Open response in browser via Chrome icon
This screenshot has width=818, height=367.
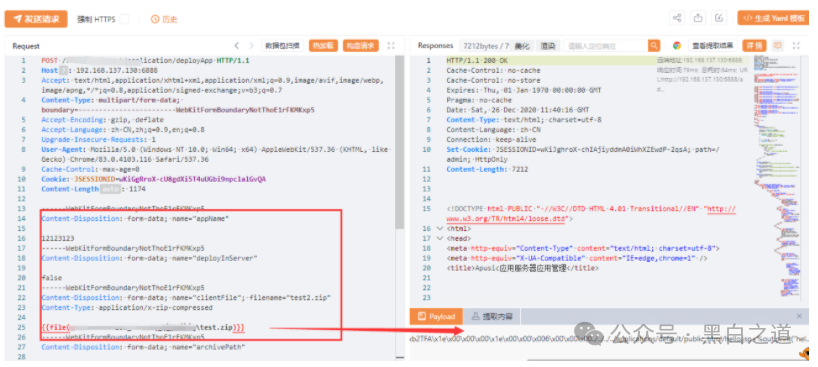[677, 46]
